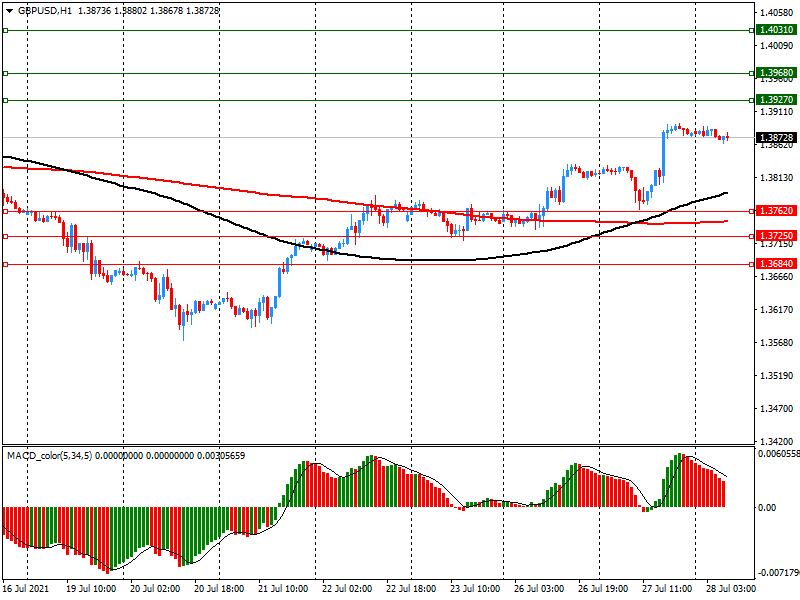Screen dimensions: 800x600
Task: Select the left handle of the 1.37620 line
Action: click(x=6, y=211)
